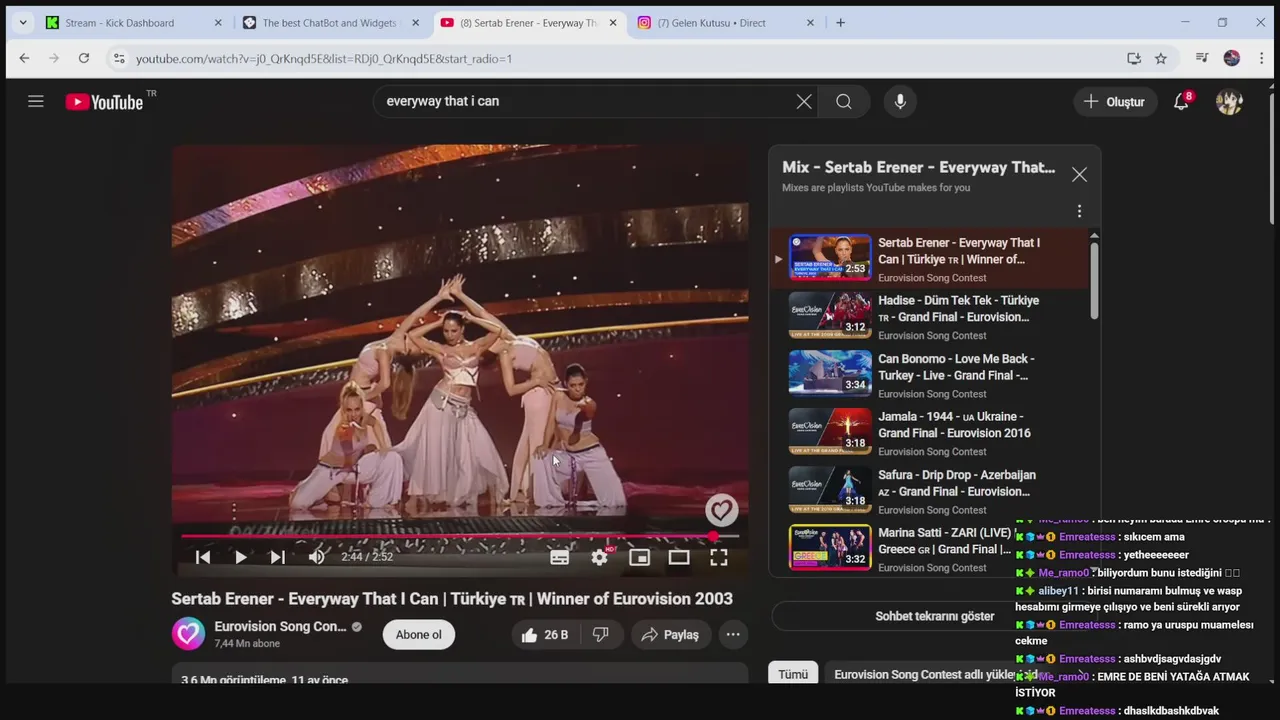Screen dimensions: 1280x720
Task: Reload the current page
Action: [x=84, y=58]
